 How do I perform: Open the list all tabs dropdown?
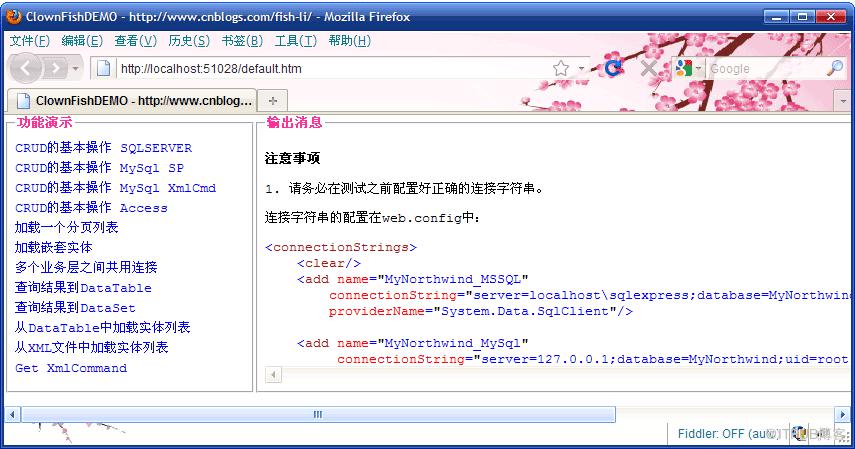point(843,101)
